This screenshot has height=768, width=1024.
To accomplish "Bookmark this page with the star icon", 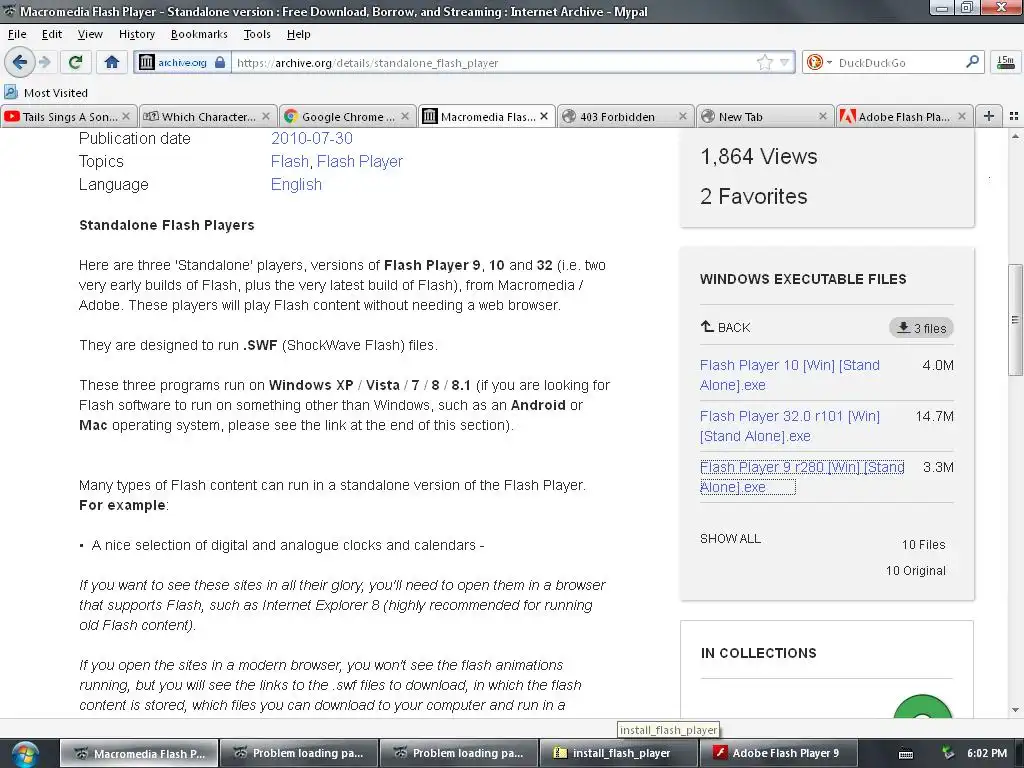I will [x=764, y=63].
